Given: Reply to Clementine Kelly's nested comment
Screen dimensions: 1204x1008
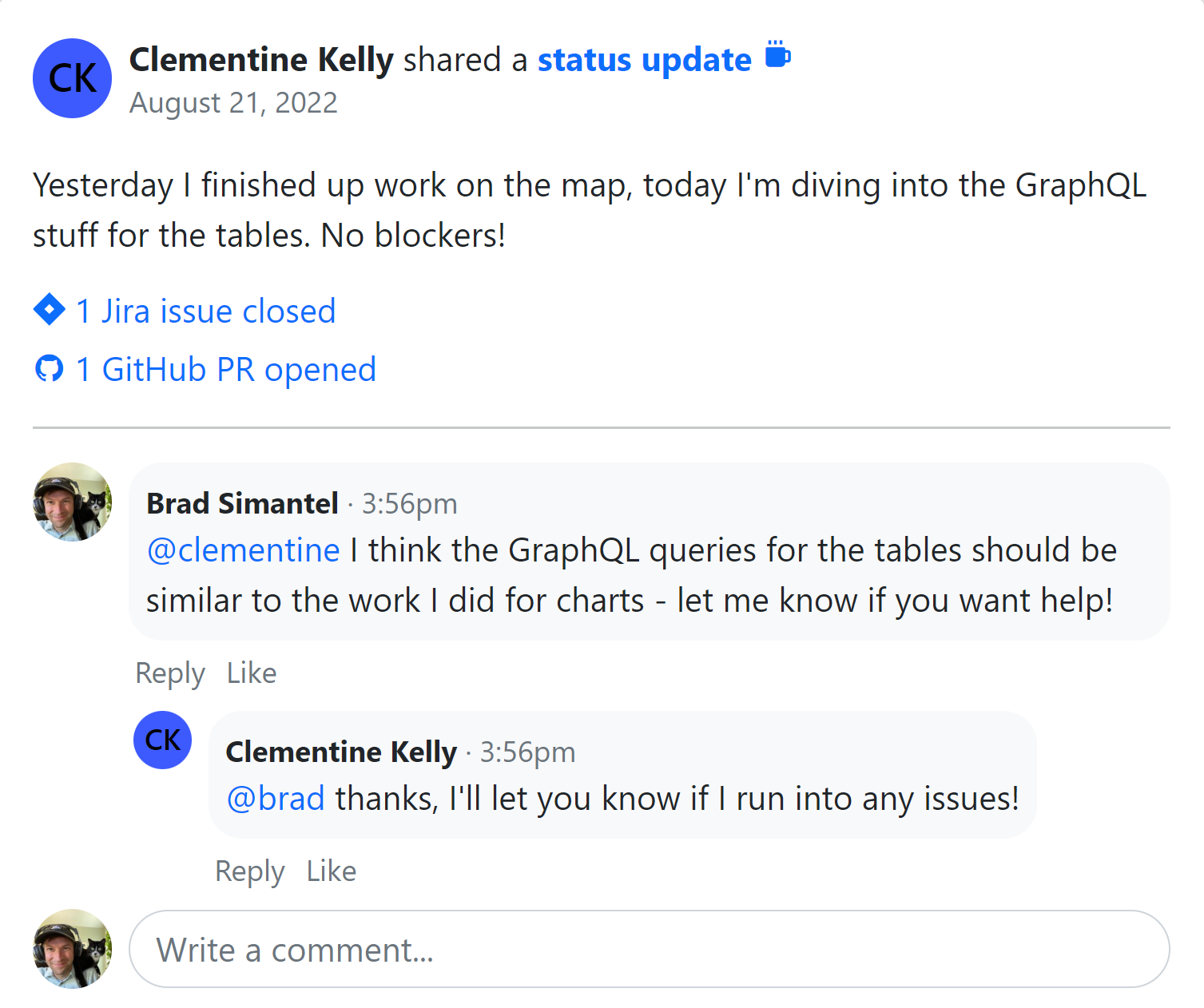Looking at the screenshot, I should [x=250, y=871].
